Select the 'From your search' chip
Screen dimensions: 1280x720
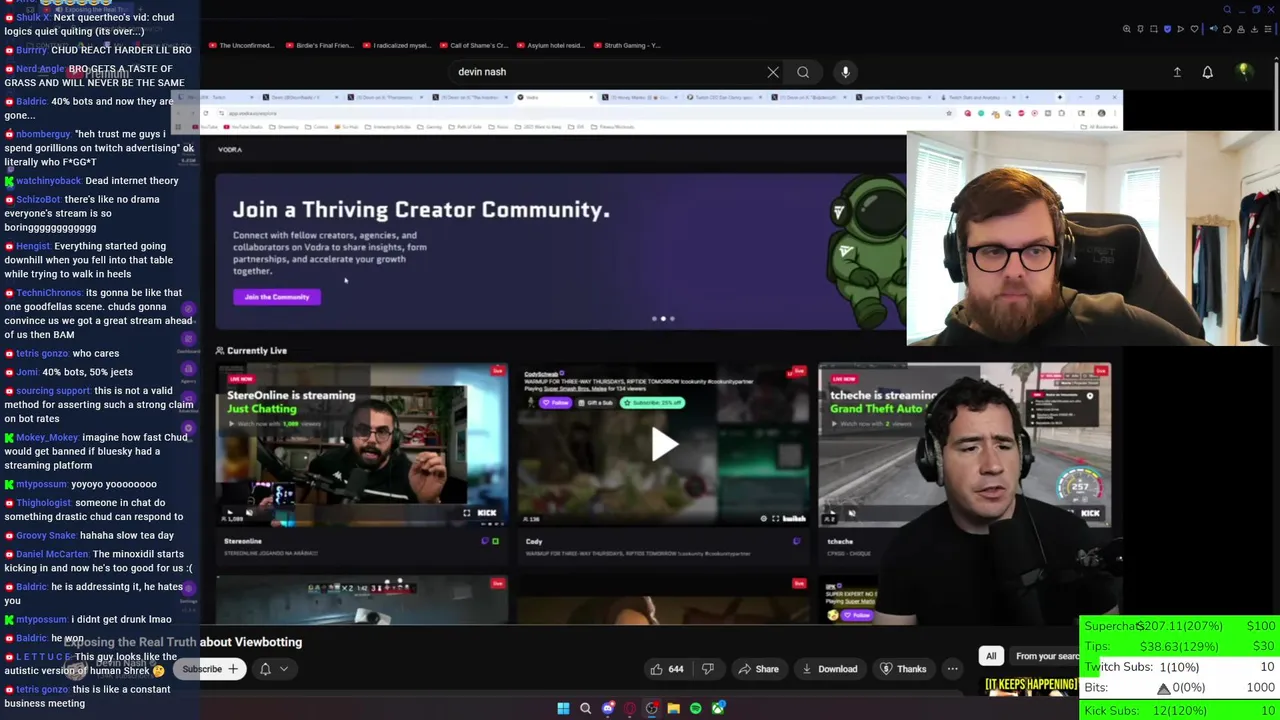point(1046,656)
